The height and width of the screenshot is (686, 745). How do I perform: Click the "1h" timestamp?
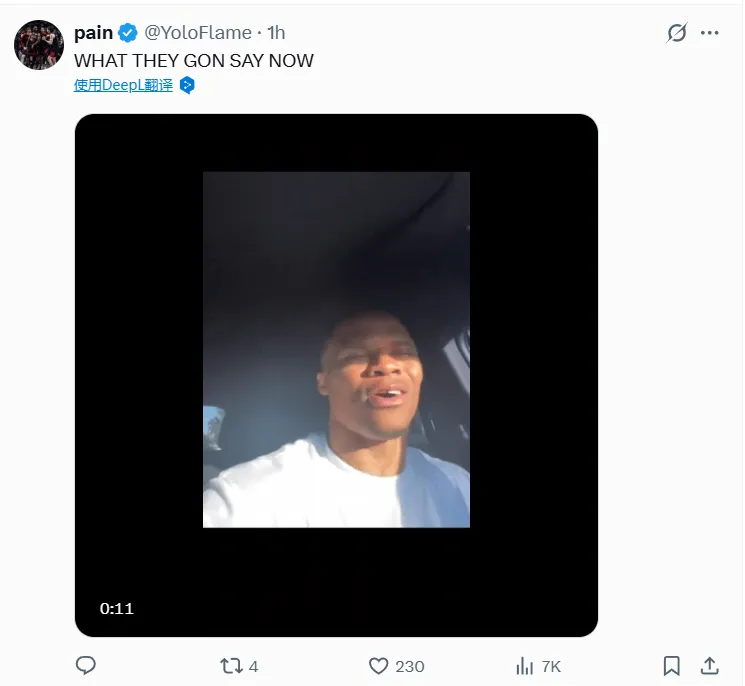(x=275, y=33)
